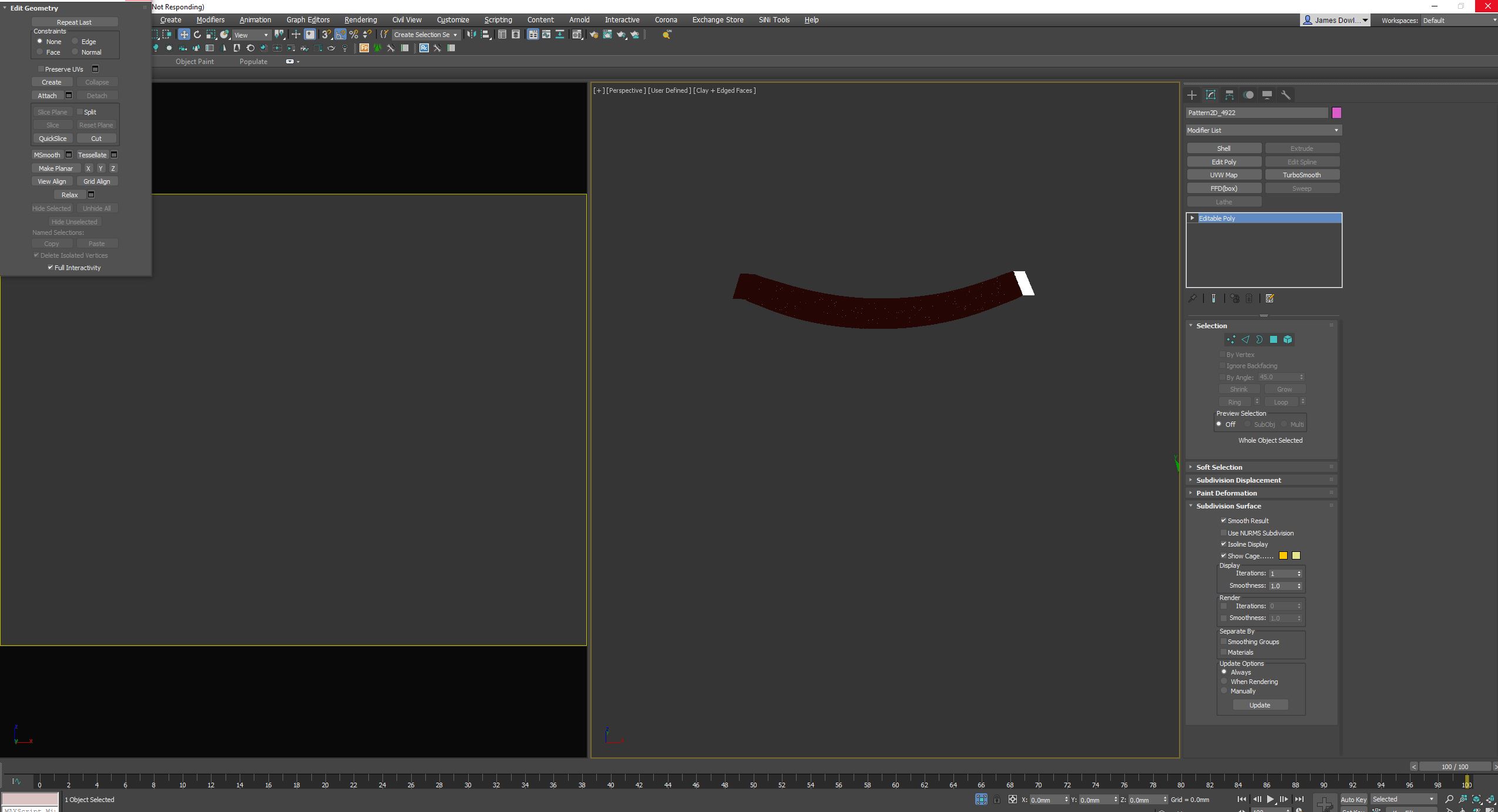Open the Utilities wrench panel tab
The image size is (1498, 812).
1285,95
